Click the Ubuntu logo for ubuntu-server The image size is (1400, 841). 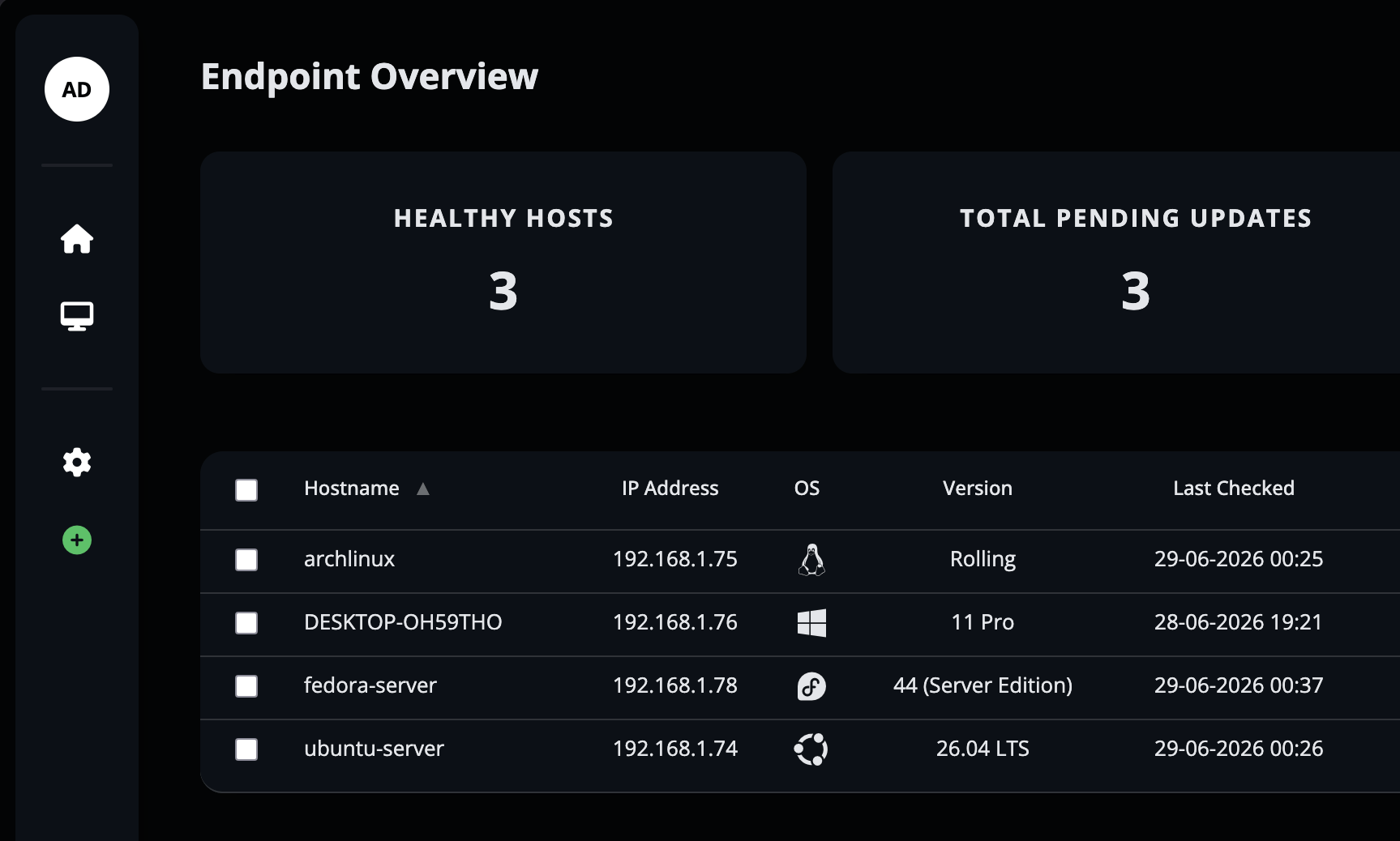(x=811, y=749)
